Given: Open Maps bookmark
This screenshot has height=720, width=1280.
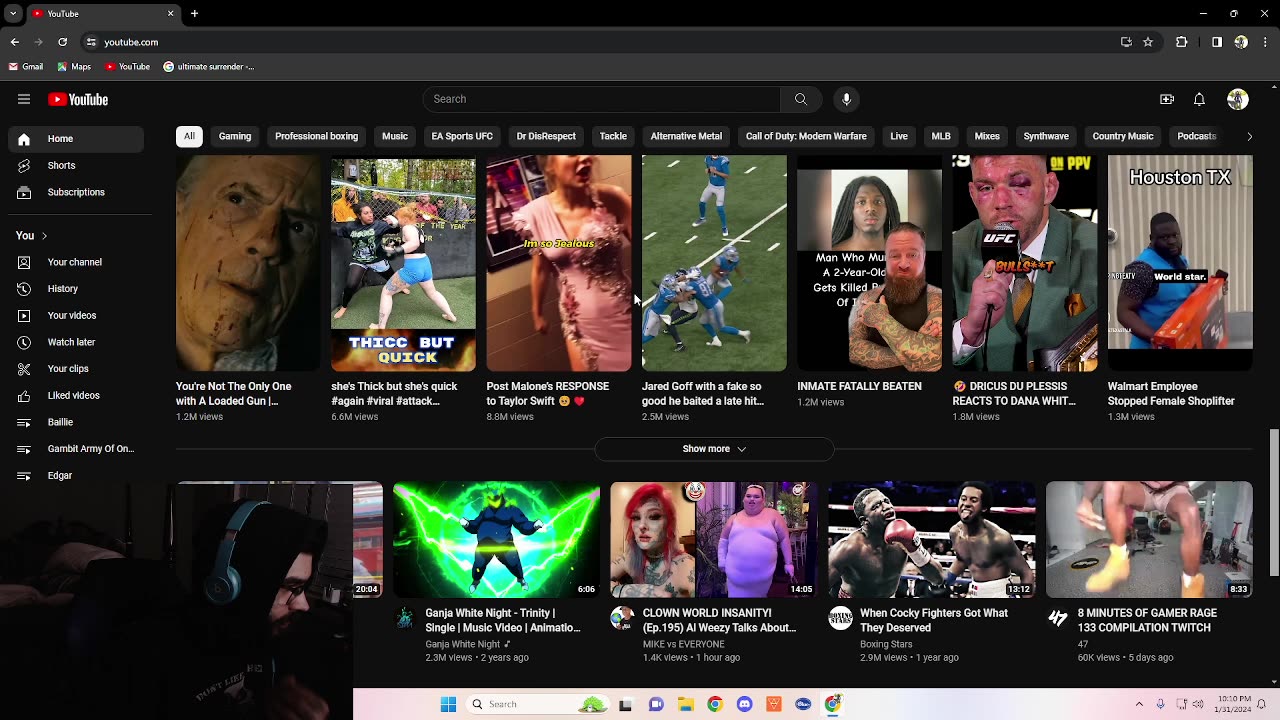Looking at the screenshot, I should tap(74, 67).
